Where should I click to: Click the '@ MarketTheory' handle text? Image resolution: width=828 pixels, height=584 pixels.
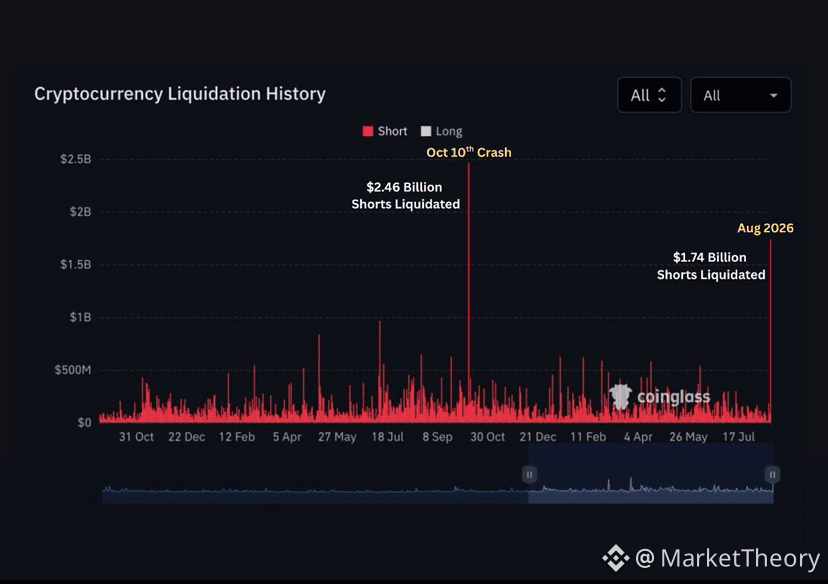coord(727,558)
